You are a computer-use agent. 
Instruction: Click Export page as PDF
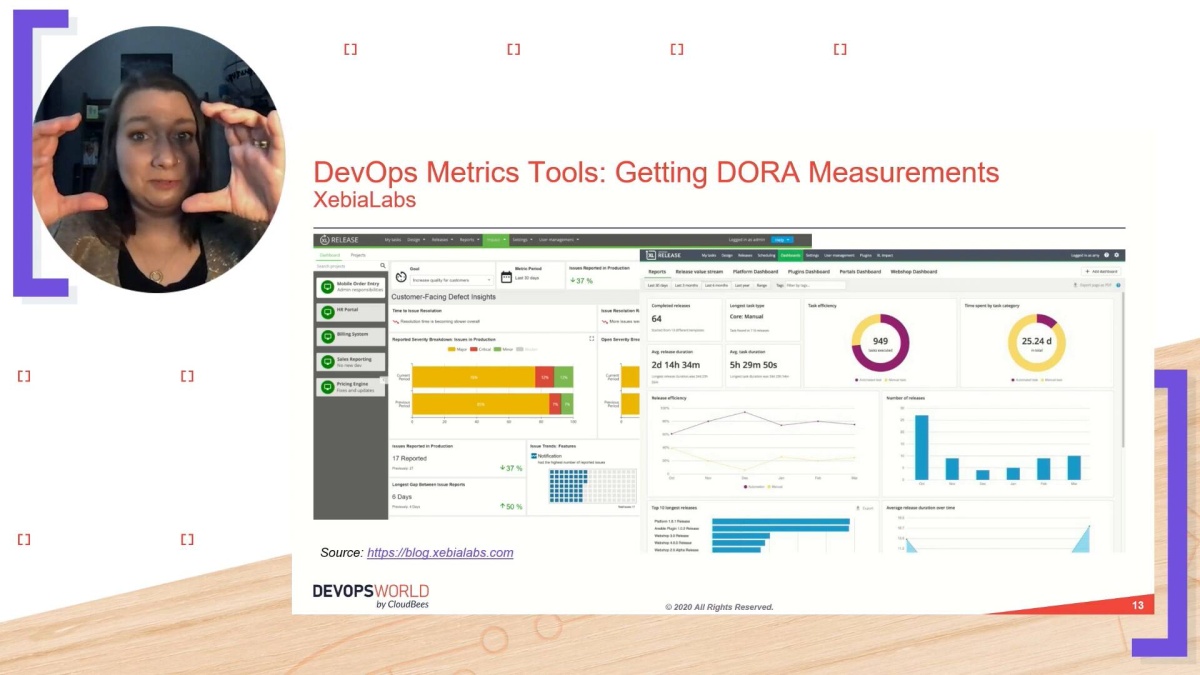1093,285
